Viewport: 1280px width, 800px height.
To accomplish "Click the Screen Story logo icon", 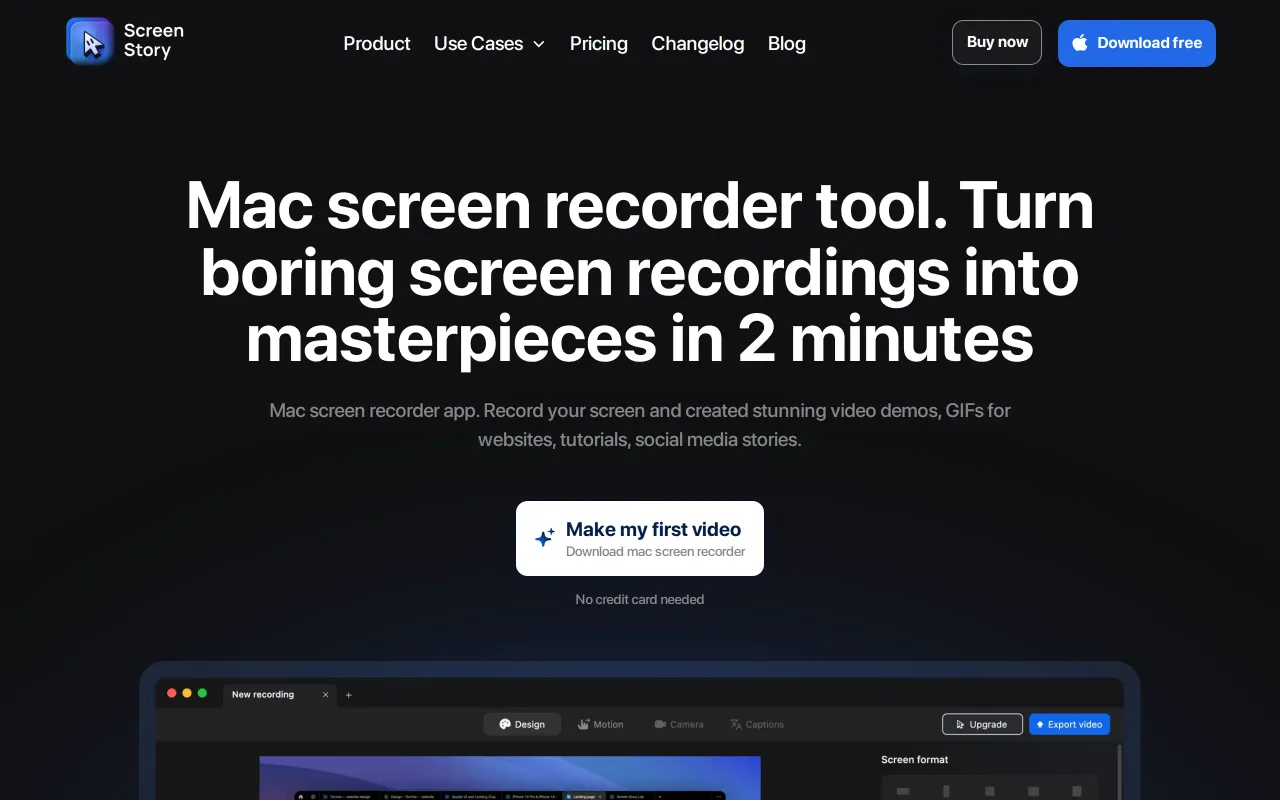I will (x=90, y=41).
